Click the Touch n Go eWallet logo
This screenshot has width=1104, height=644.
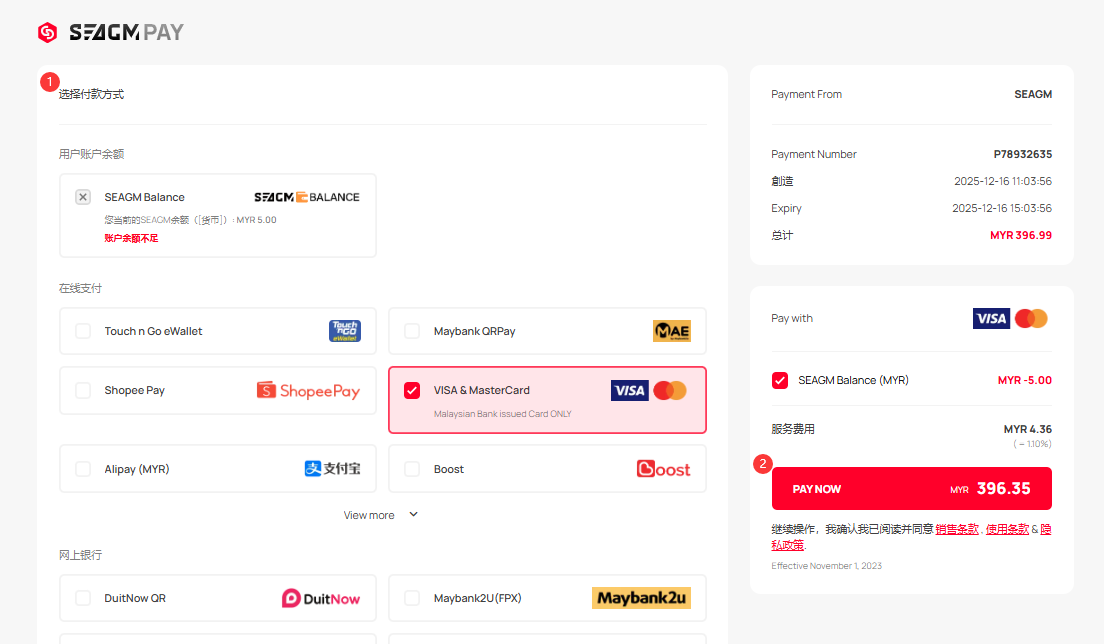tap(345, 331)
